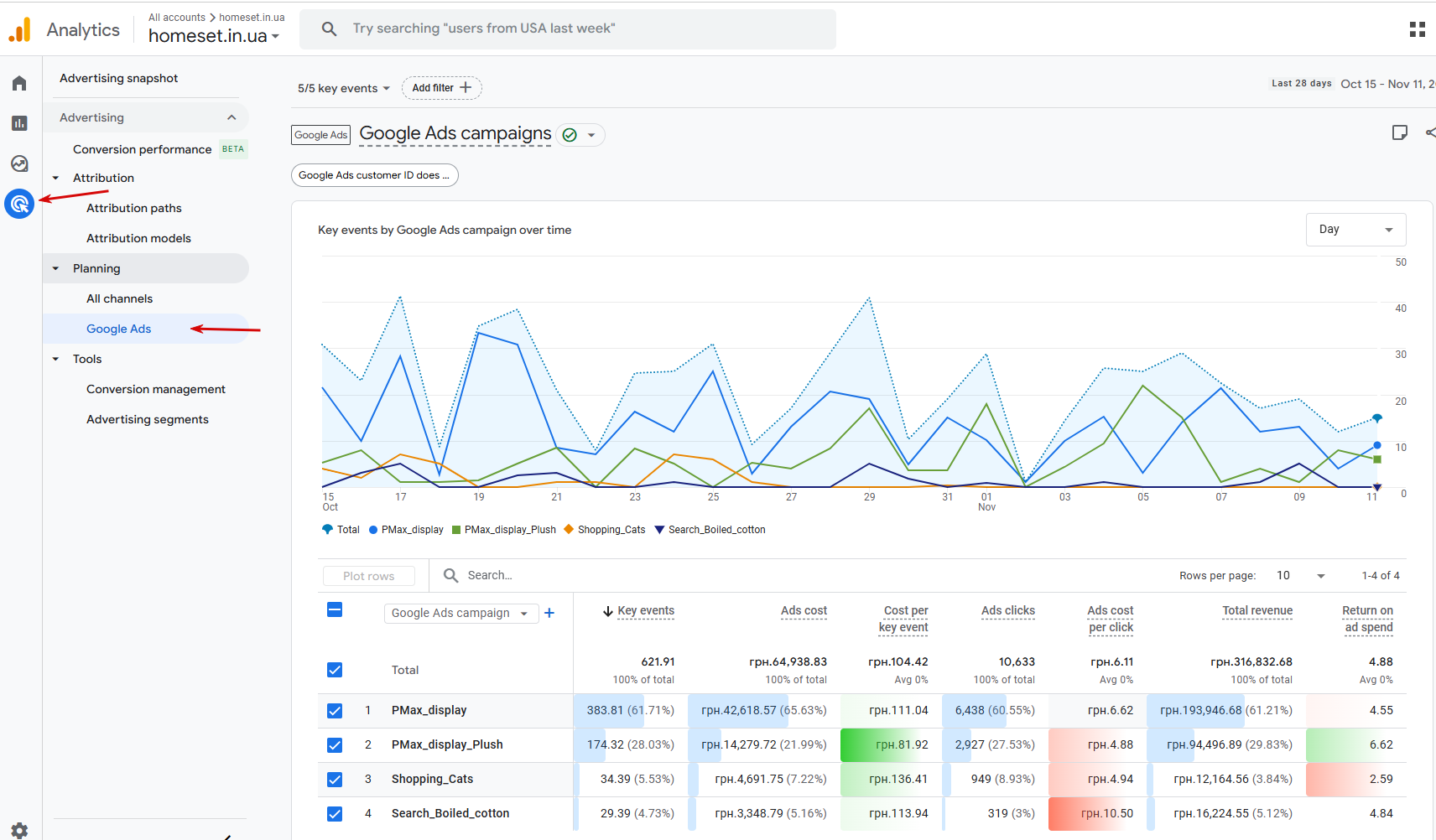Uncheck the Search_Boiled_cotton row checkbox

tap(335, 814)
